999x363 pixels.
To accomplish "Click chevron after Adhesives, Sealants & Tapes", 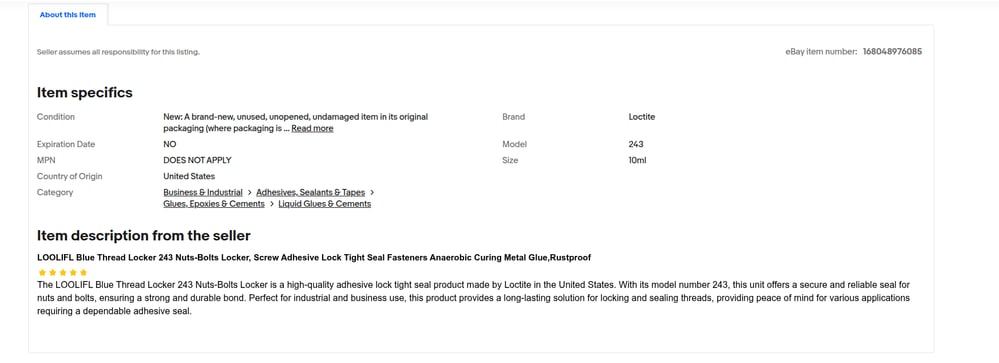I will (372, 192).
